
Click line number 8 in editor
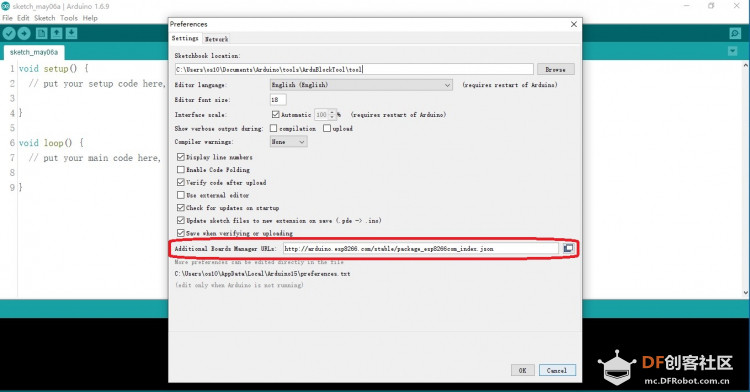pyautogui.click(x=12, y=172)
